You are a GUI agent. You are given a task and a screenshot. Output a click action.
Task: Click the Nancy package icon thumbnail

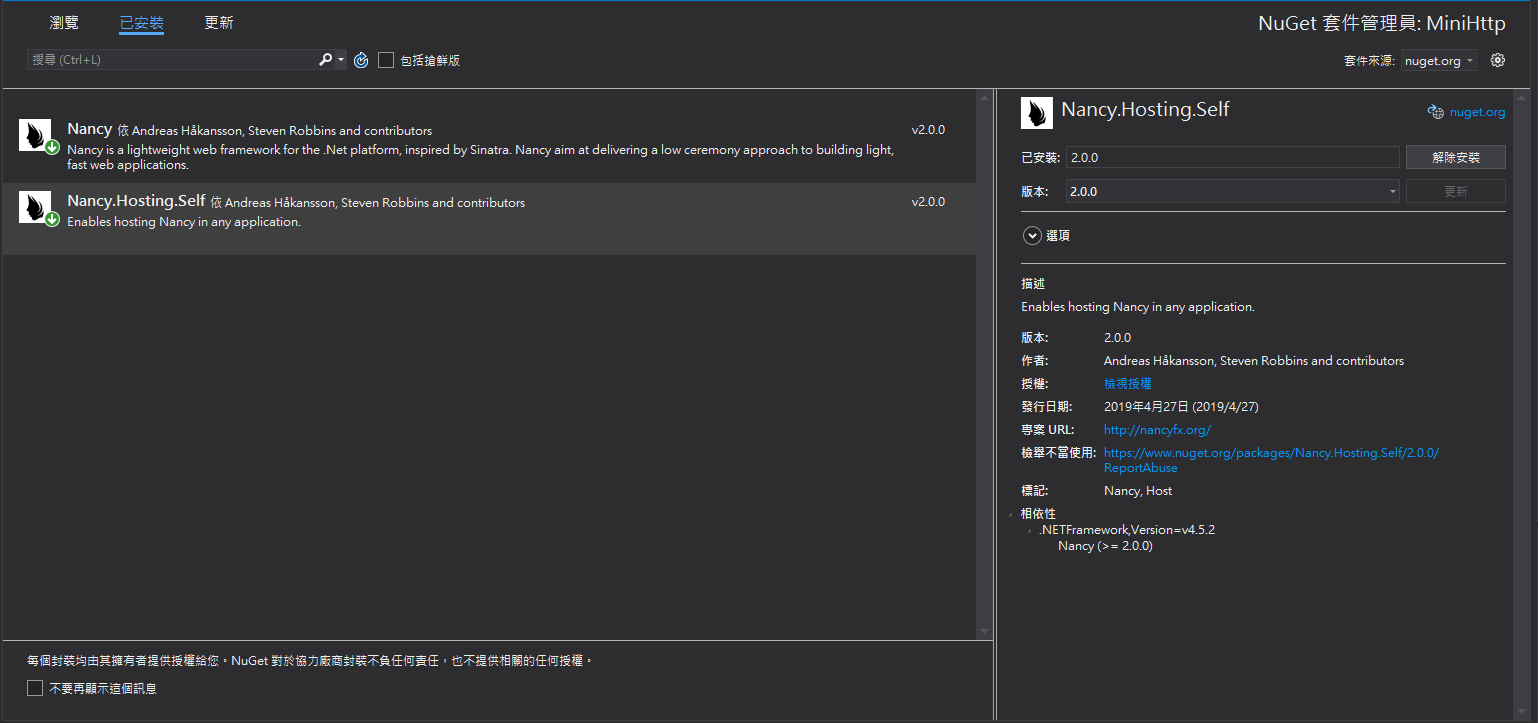33,135
